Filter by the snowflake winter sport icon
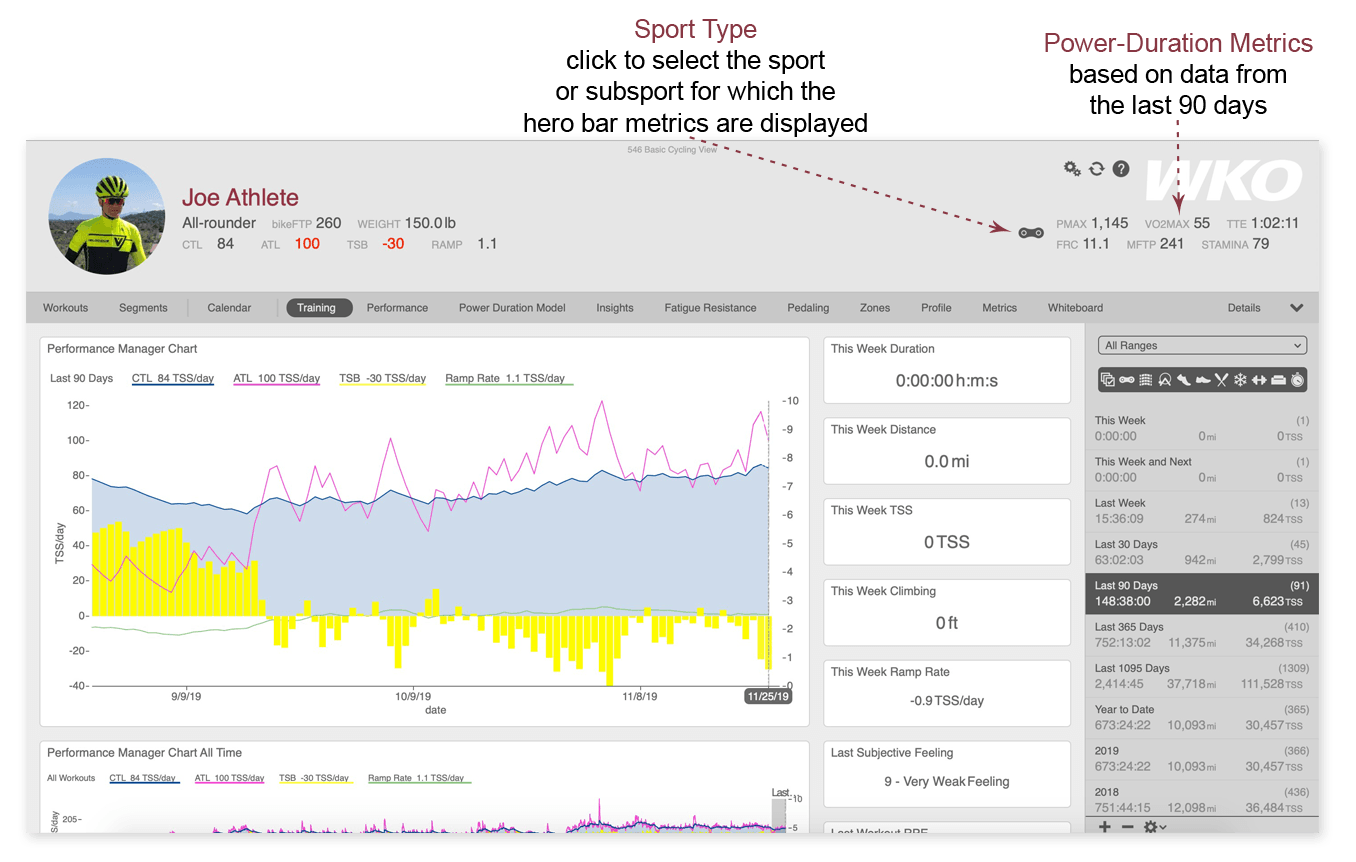This screenshot has width=1356, height=862. pos(1240,380)
